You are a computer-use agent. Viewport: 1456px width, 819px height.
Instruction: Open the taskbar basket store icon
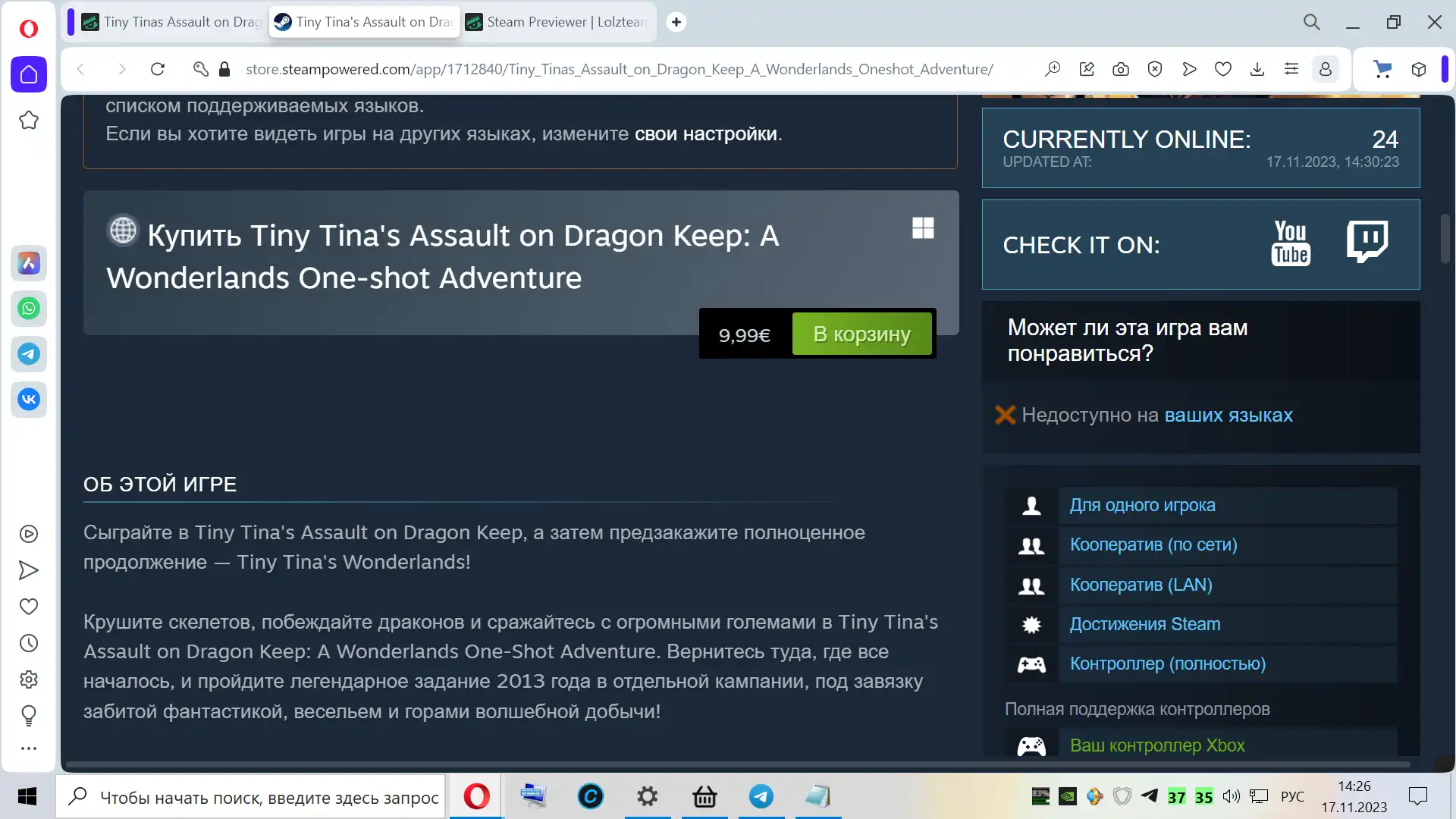[x=704, y=796]
